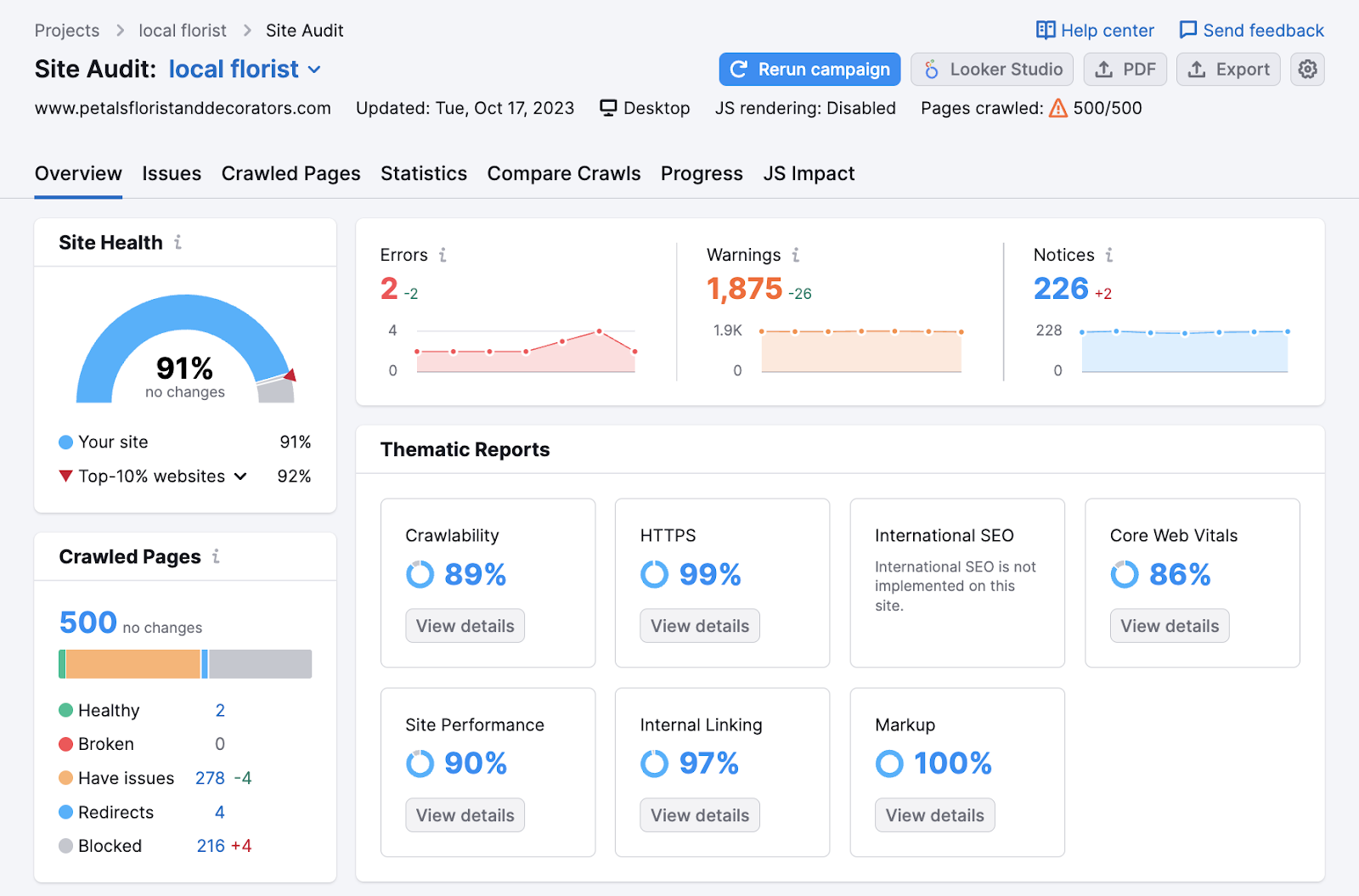View details for Crawlability report
The height and width of the screenshot is (896, 1359).
coord(465,626)
